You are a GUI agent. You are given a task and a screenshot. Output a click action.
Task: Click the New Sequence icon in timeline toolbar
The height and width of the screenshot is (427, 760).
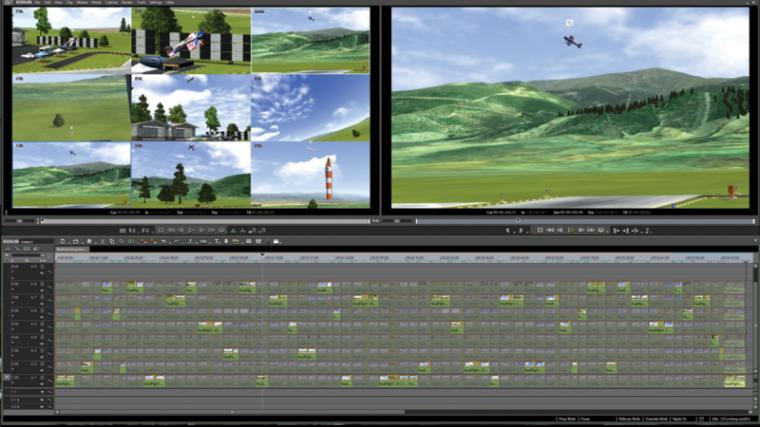click(x=63, y=241)
